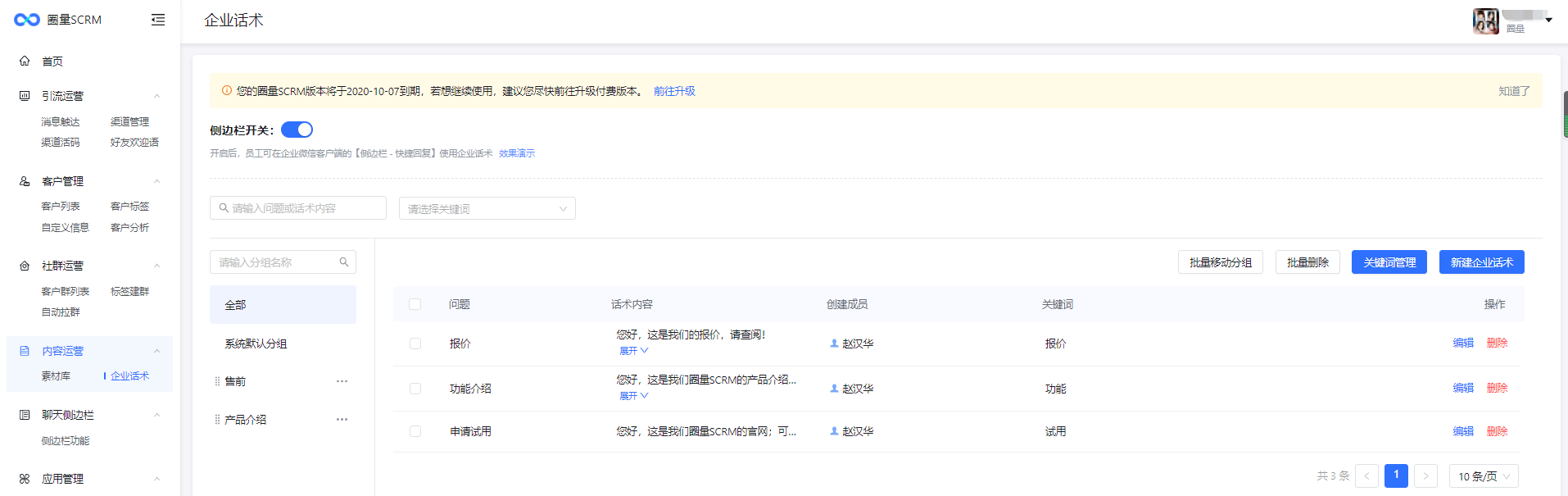Check the select-all checkbox in table header
The image size is (1568, 496).
click(415, 304)
